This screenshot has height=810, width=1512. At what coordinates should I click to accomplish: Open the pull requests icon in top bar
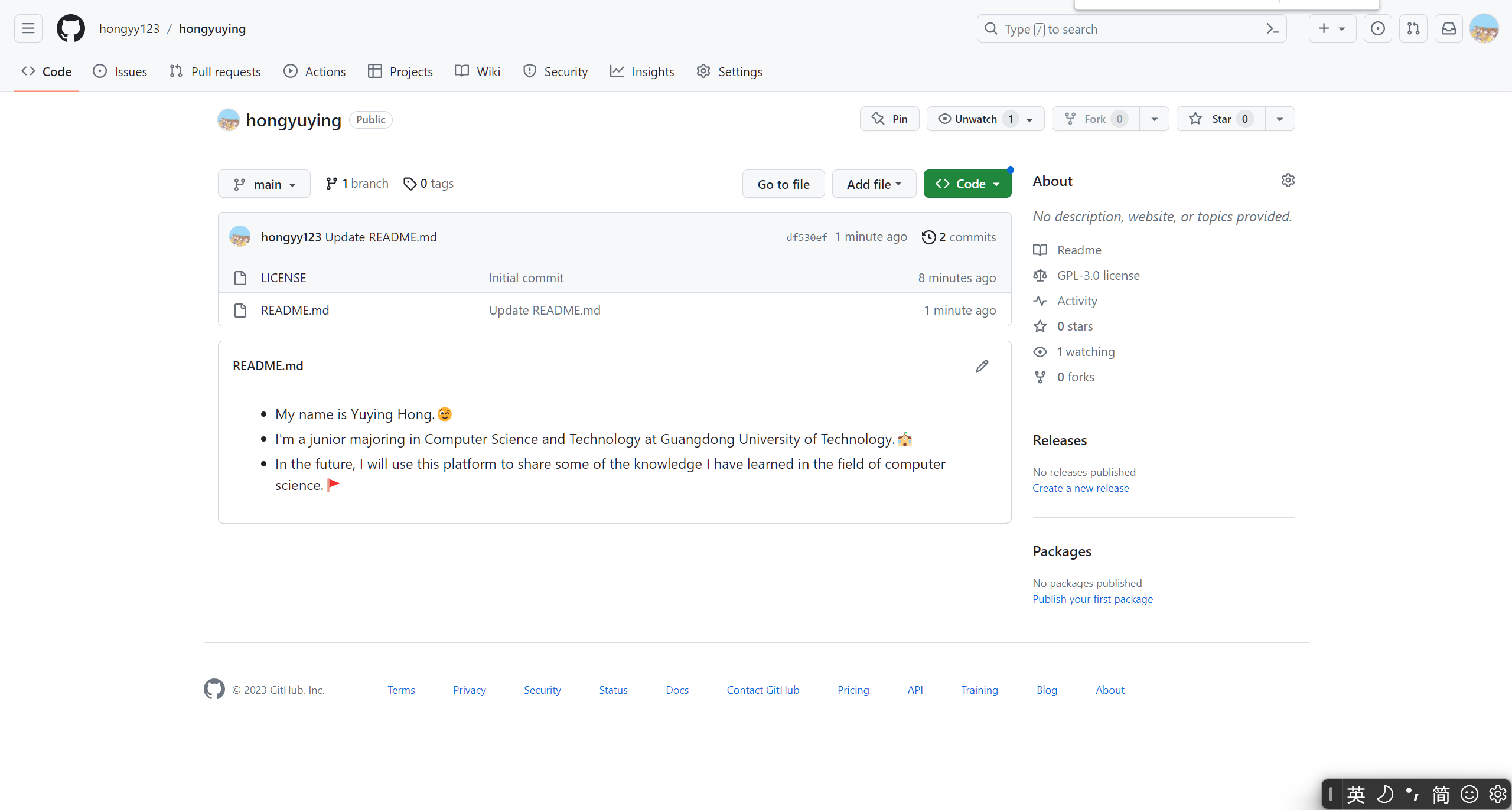tap(1413, 28)
